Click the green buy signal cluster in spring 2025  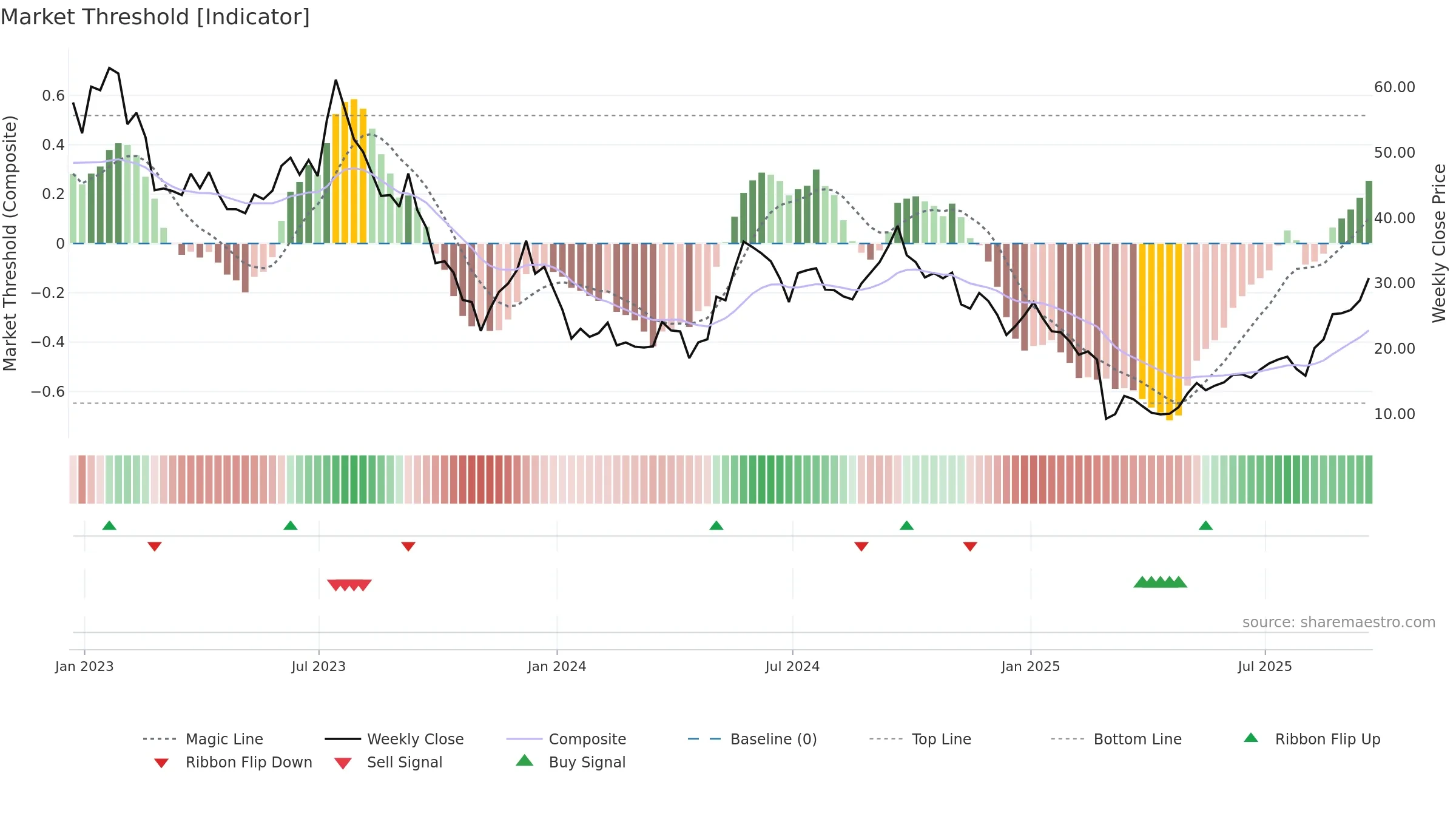(x=1161, y=582)
